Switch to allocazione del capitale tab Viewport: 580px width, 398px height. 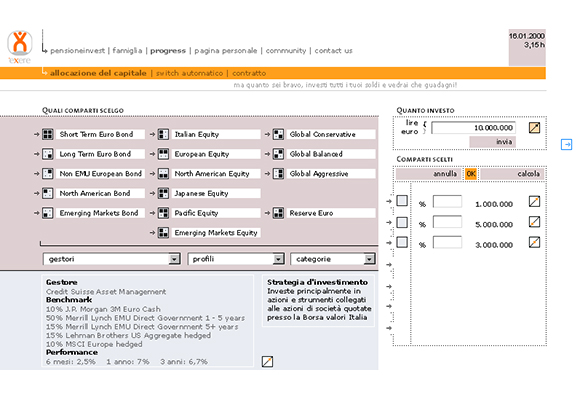click(98, 73)
